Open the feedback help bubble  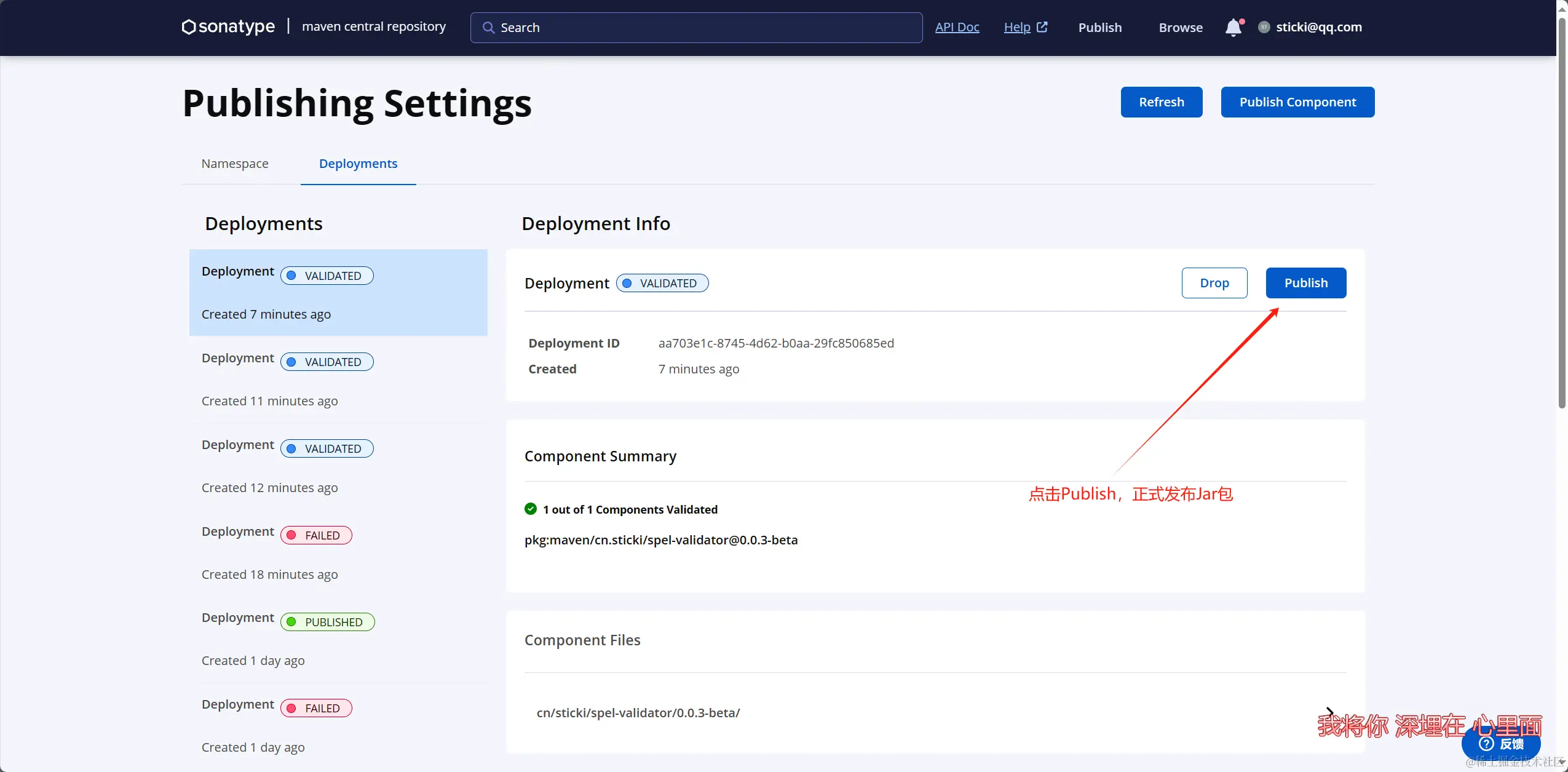click(1500, 744)
